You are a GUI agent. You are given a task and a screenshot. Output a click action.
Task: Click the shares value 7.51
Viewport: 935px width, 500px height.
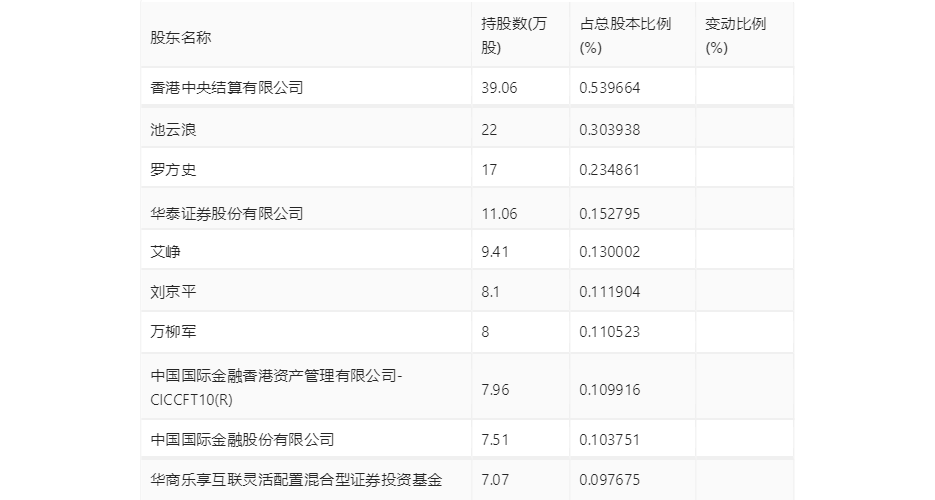[495, 440]
